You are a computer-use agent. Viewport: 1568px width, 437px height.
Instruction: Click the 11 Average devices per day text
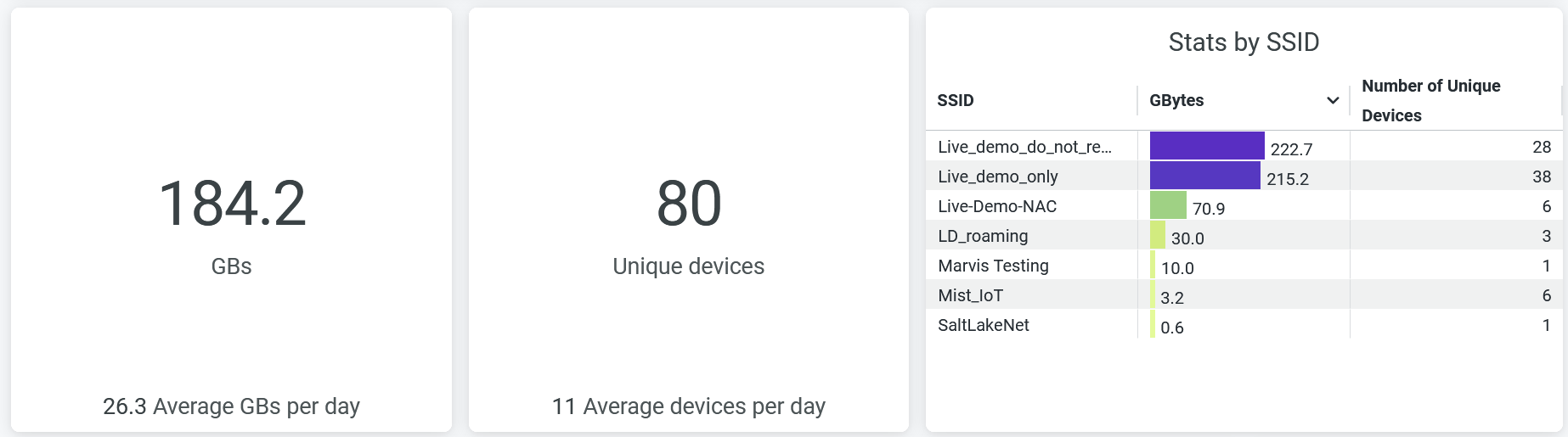[x=688, y=406]
